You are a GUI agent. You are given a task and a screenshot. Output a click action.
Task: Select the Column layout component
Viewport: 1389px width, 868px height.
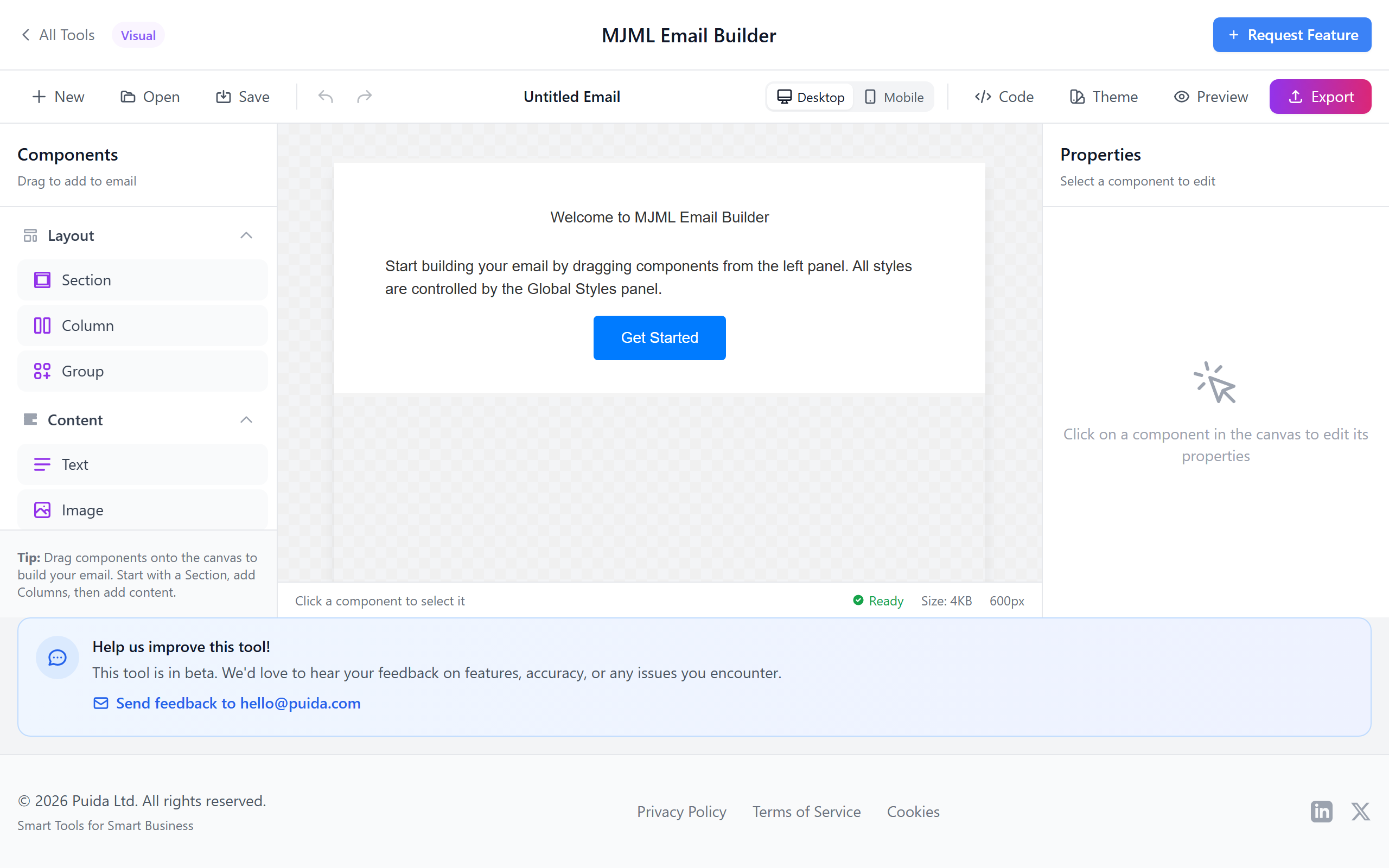[142, 325]
